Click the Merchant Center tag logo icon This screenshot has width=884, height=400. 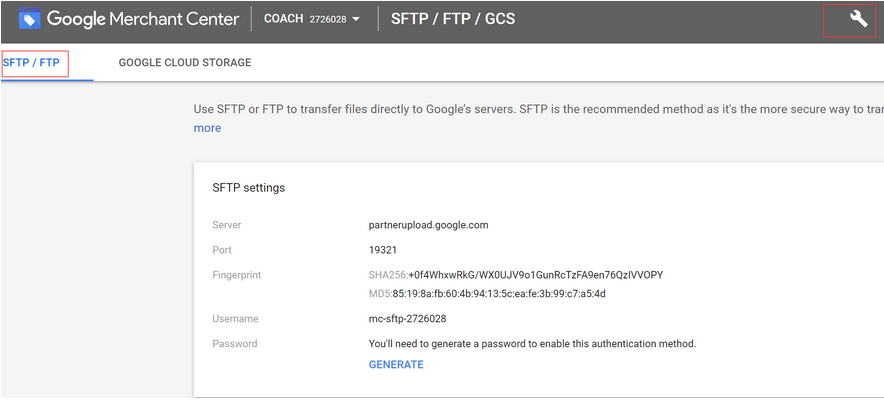pos(29,20)
